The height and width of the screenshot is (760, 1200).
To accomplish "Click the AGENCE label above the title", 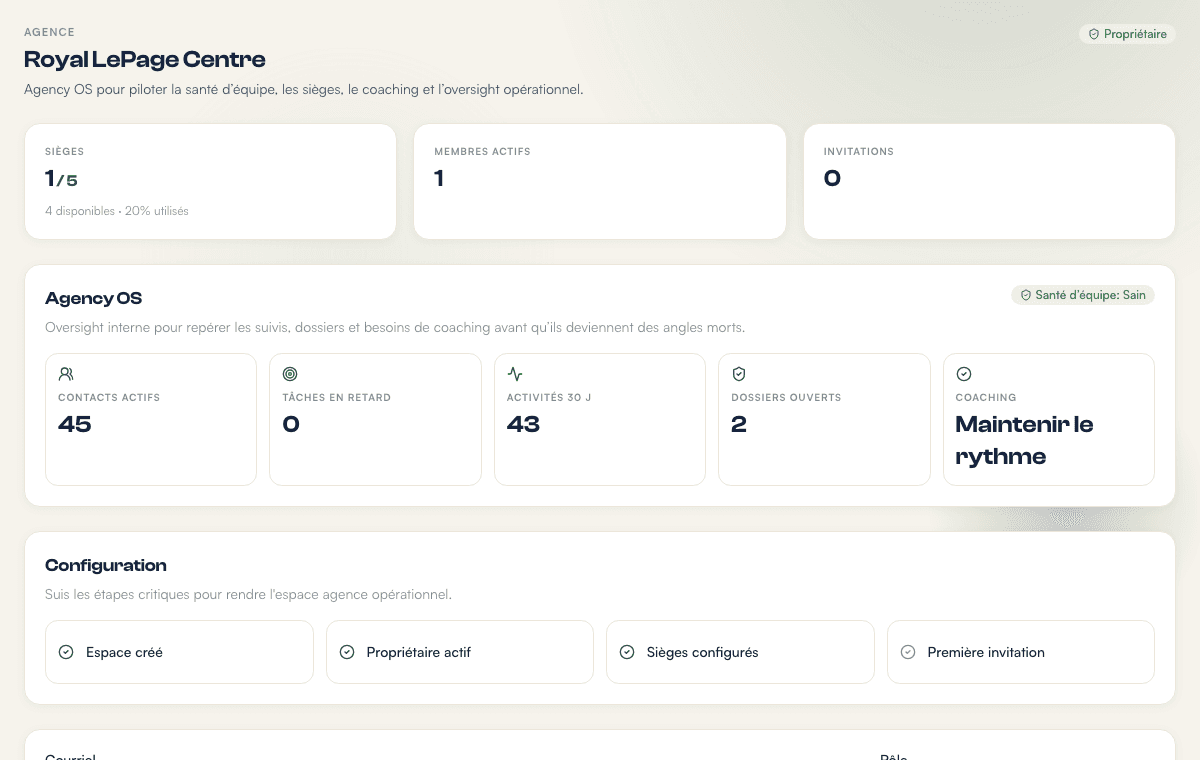I will [49, 32].
